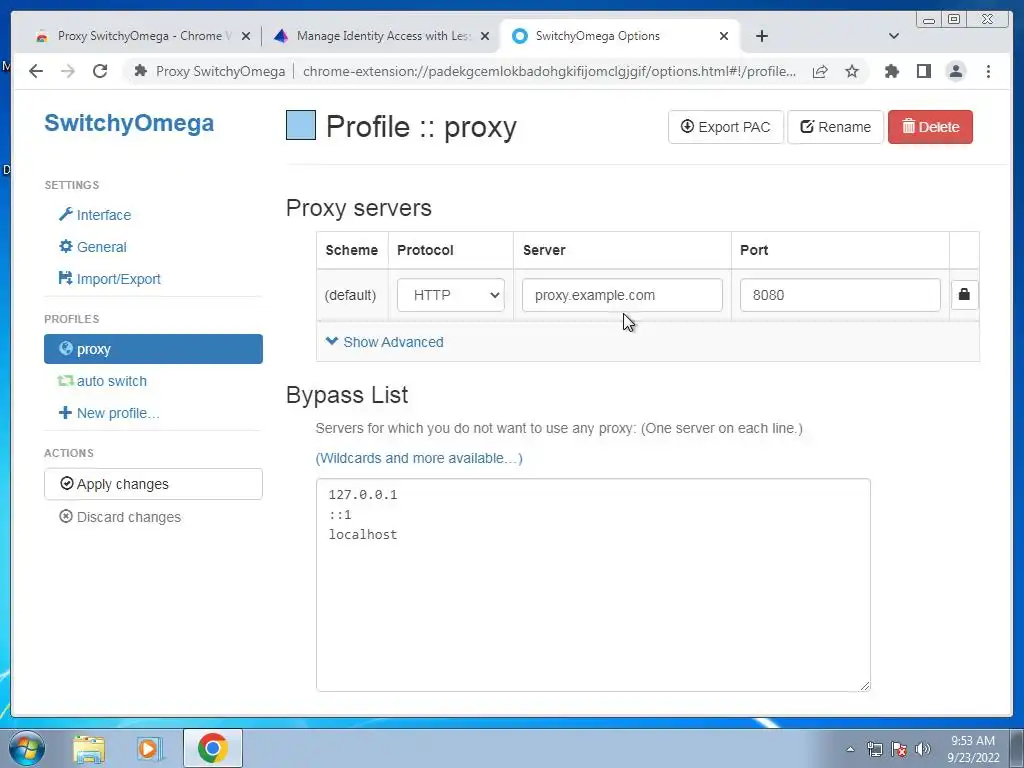The image size is (1024, 768).
Task: Reload the current page
Action: (100, 71)
